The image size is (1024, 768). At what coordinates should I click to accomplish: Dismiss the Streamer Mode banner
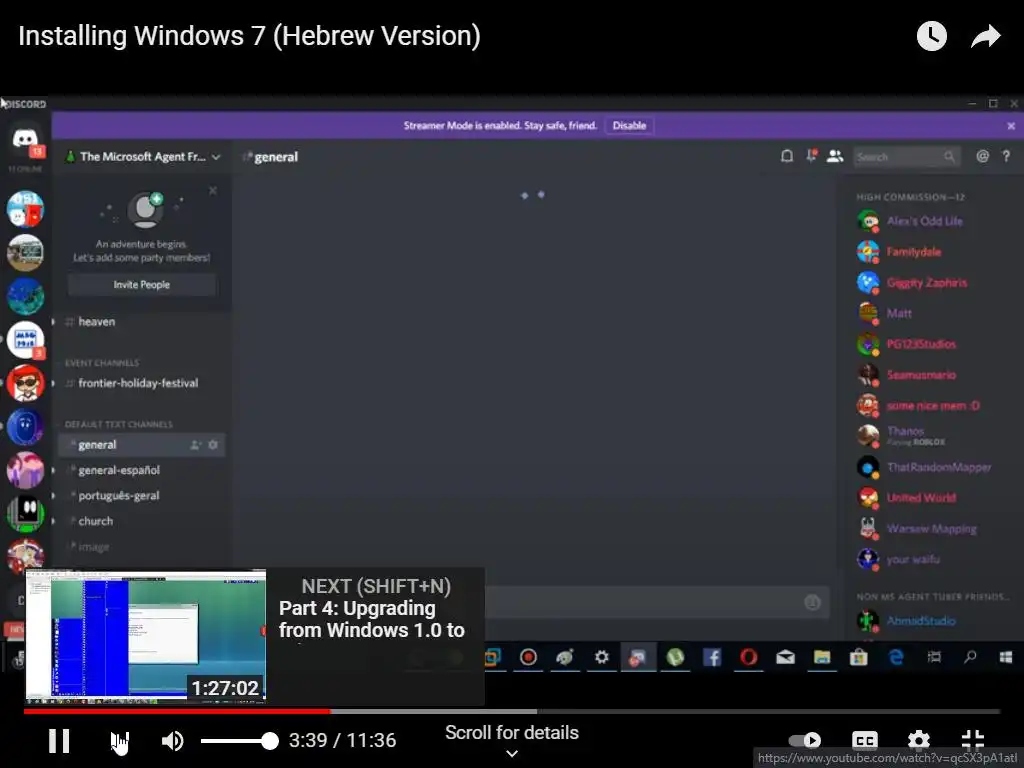point(1011,126)
